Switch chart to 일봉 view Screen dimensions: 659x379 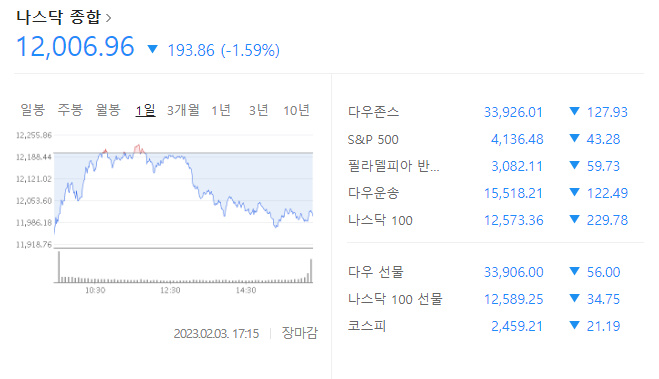[33, 110]
